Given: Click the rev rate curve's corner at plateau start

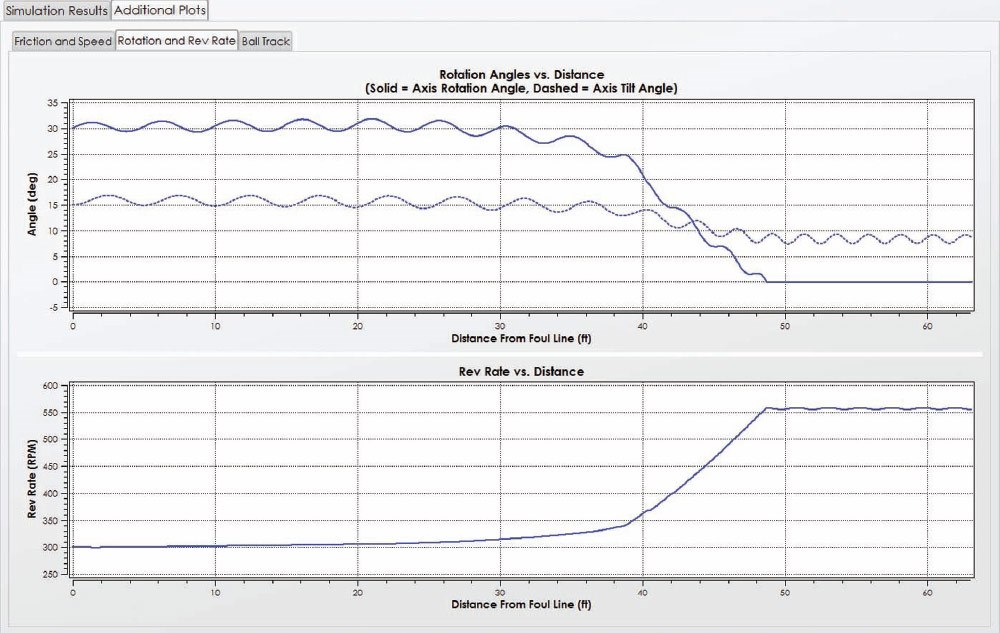Looking at the screenshot, I should pyautogui.click(x=766, y=408).
